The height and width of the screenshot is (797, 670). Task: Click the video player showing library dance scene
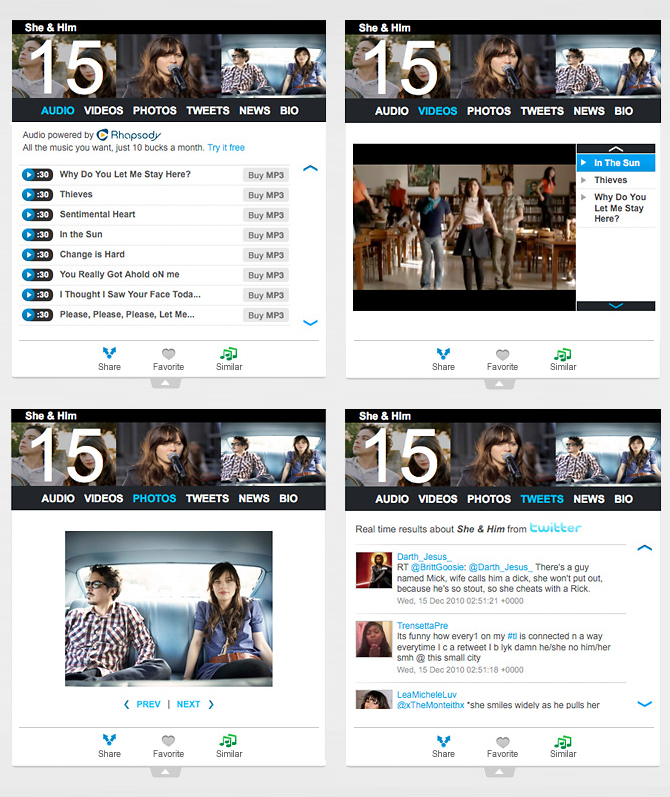[x=464, y=227]
